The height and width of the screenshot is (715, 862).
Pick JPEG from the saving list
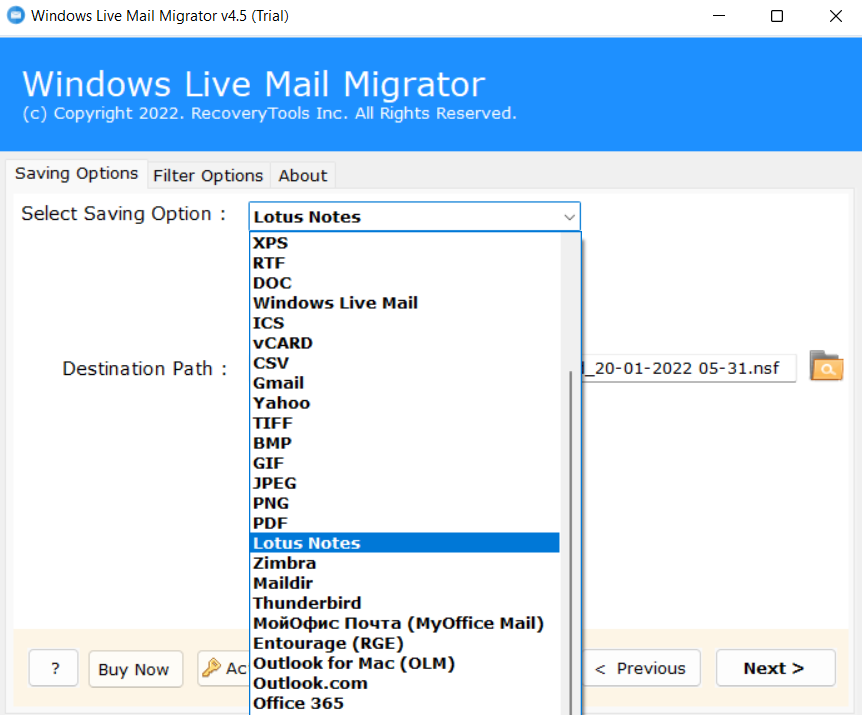pyautogui.click(x=405, y=483)
